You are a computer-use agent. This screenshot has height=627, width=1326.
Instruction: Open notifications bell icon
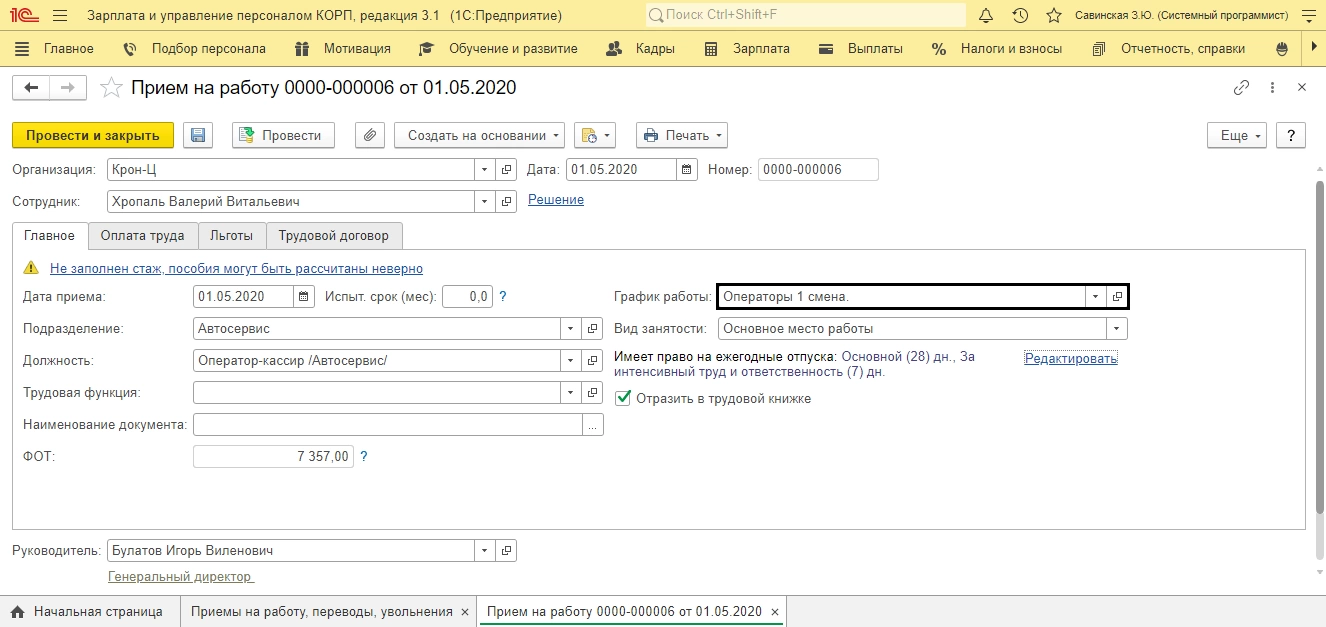[986, 16]
